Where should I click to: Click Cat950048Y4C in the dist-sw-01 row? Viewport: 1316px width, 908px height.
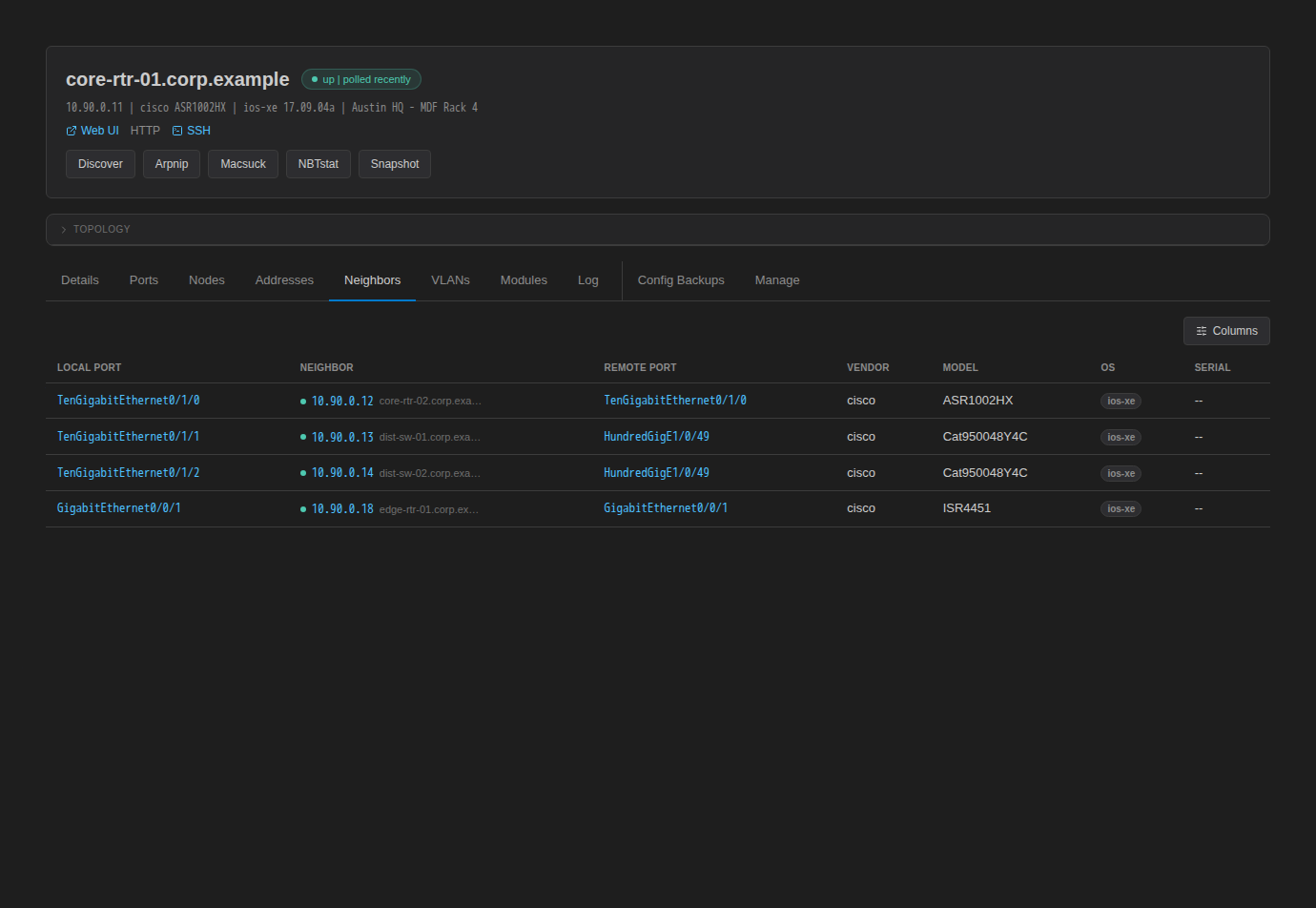(x=985, y=437)
